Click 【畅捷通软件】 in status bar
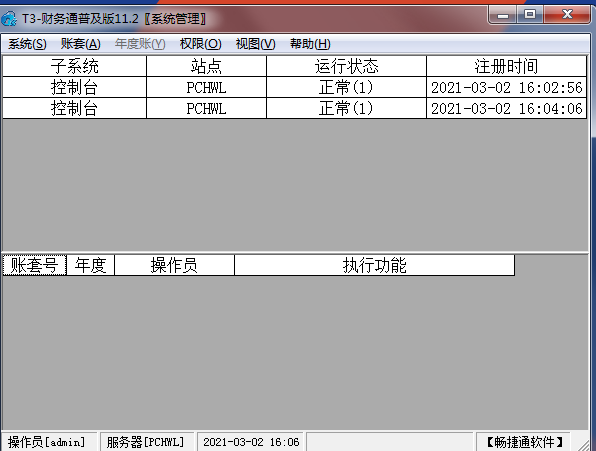The image size is (596, 451). pyautogui.click(x=524, y=442)
